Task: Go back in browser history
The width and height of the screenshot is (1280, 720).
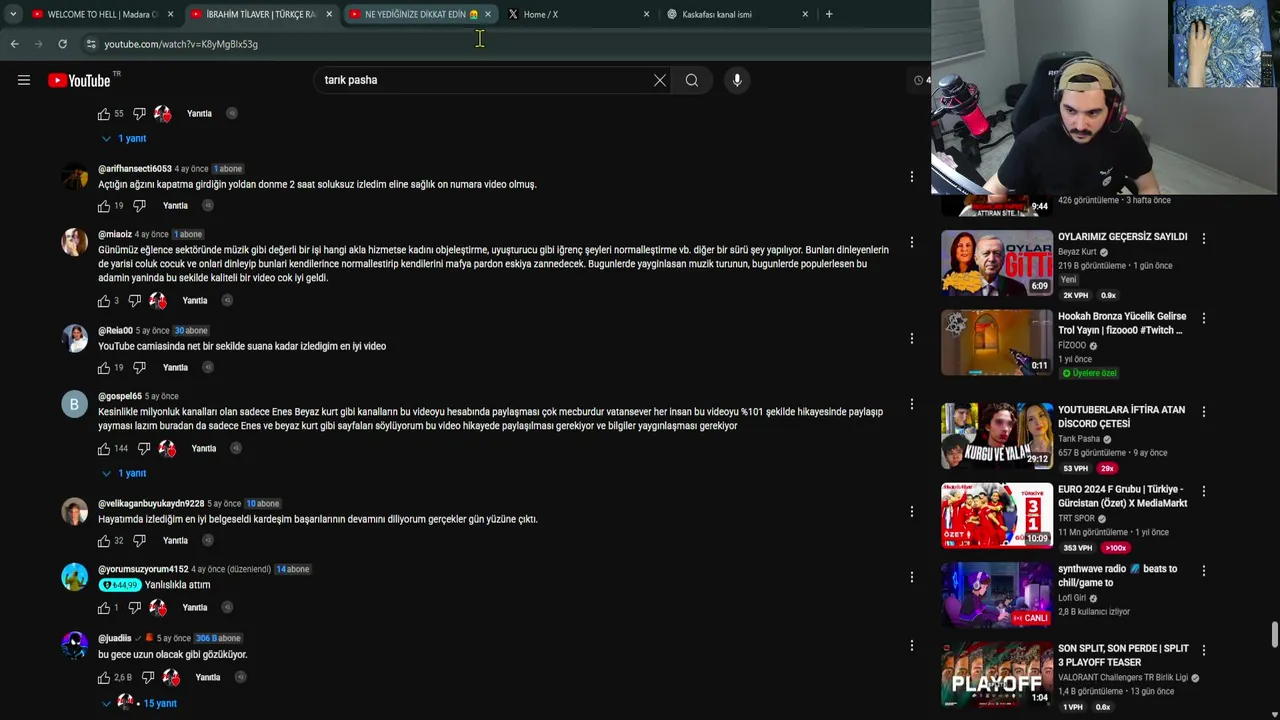Action: tap(14, 44)
